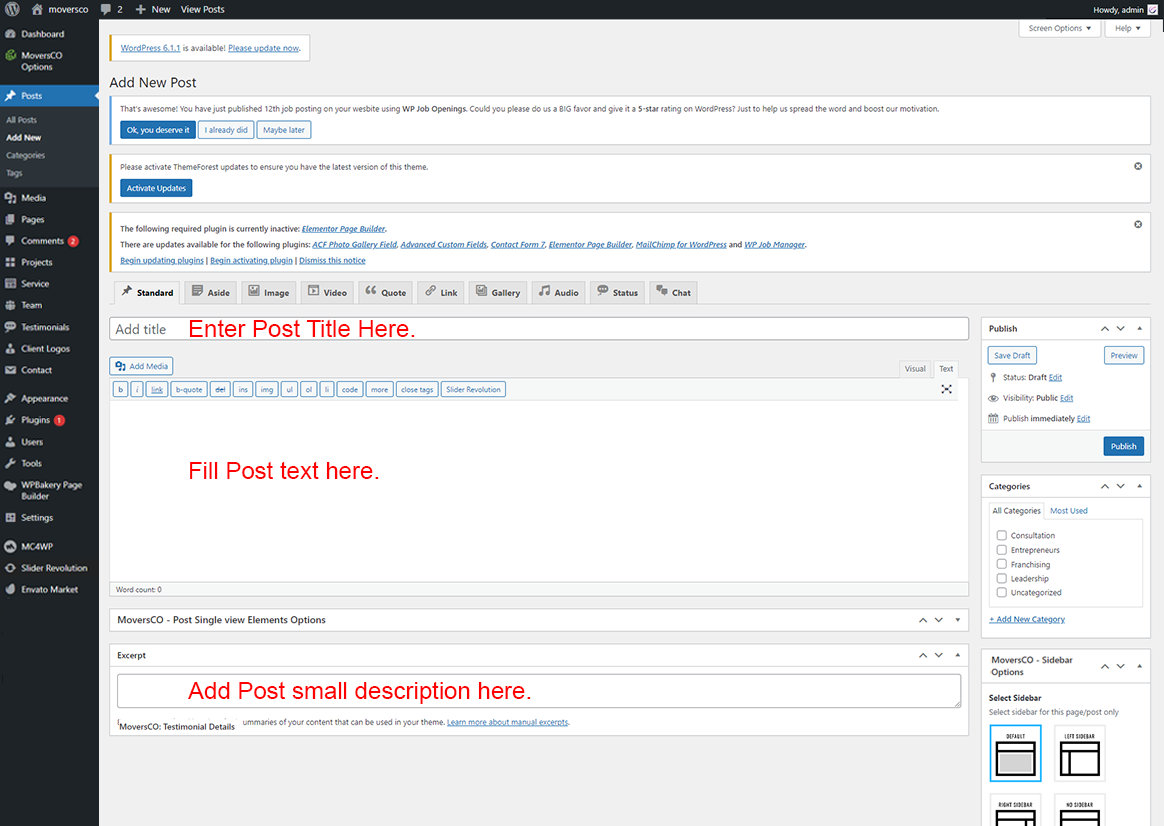This screenshot has height=826, width=1164.
Task: Switch to the Visual editor tab
Action: (915, 369)
